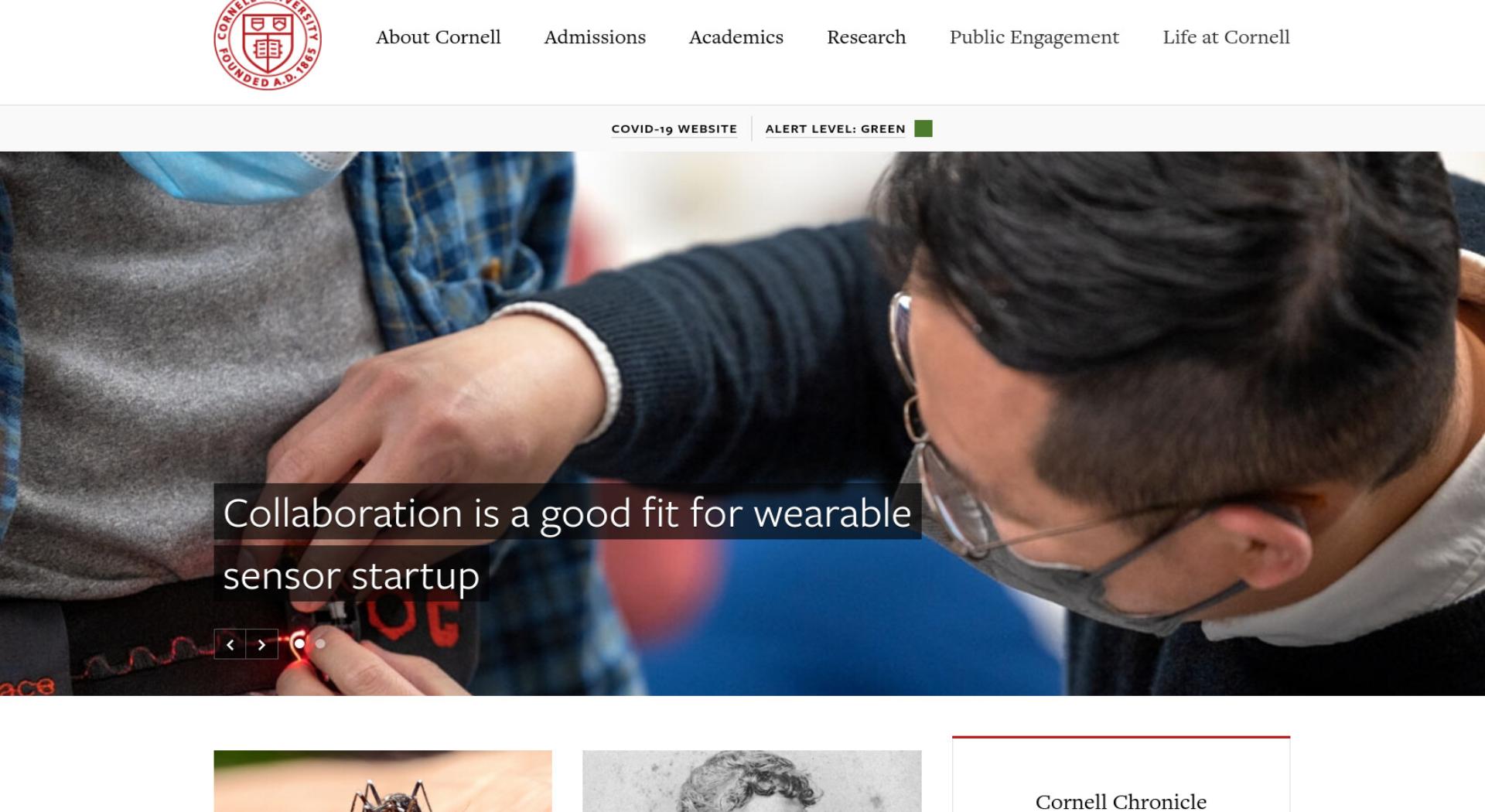1485x812 pixels.
Task: Open the black-and-white portrait thumbnail
Action: click(x=752, y=781)
